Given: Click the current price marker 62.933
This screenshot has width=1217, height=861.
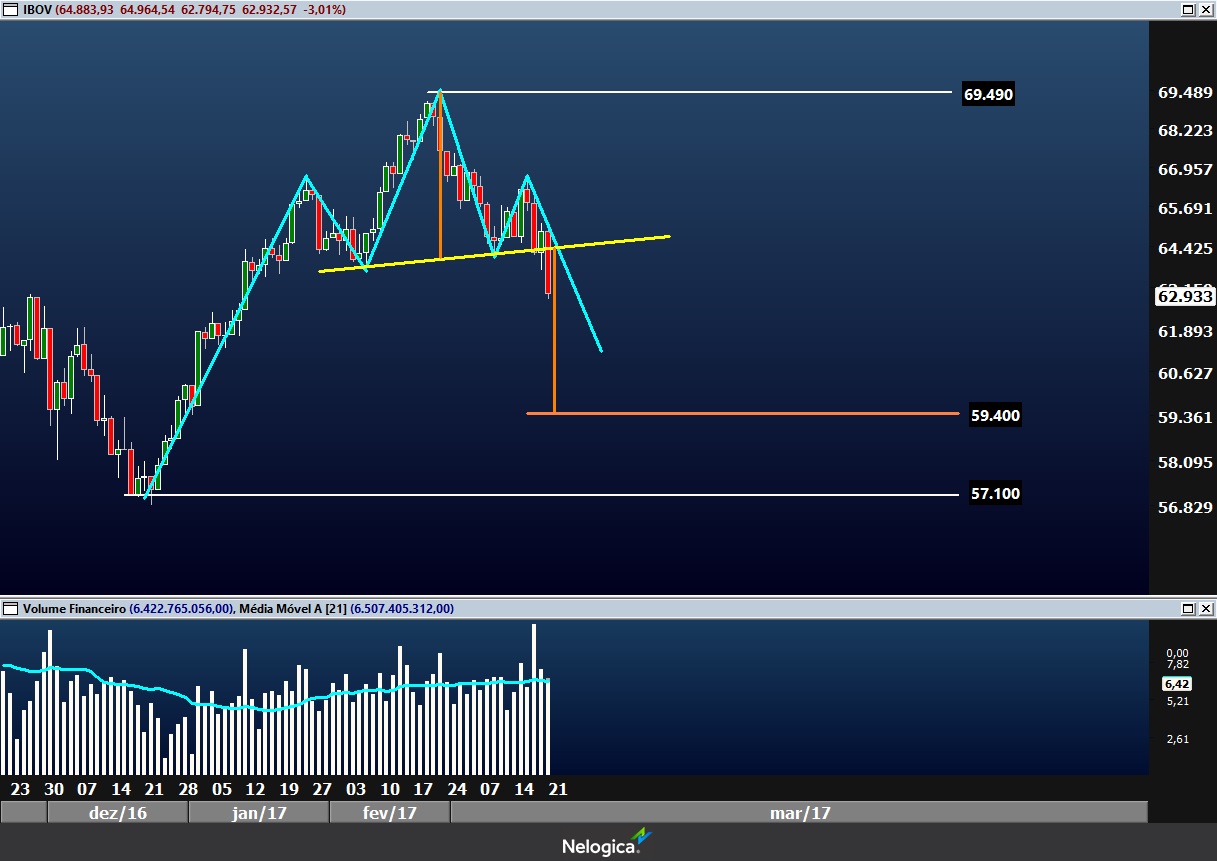Looking at the screenshot, I should (1184, 296).
